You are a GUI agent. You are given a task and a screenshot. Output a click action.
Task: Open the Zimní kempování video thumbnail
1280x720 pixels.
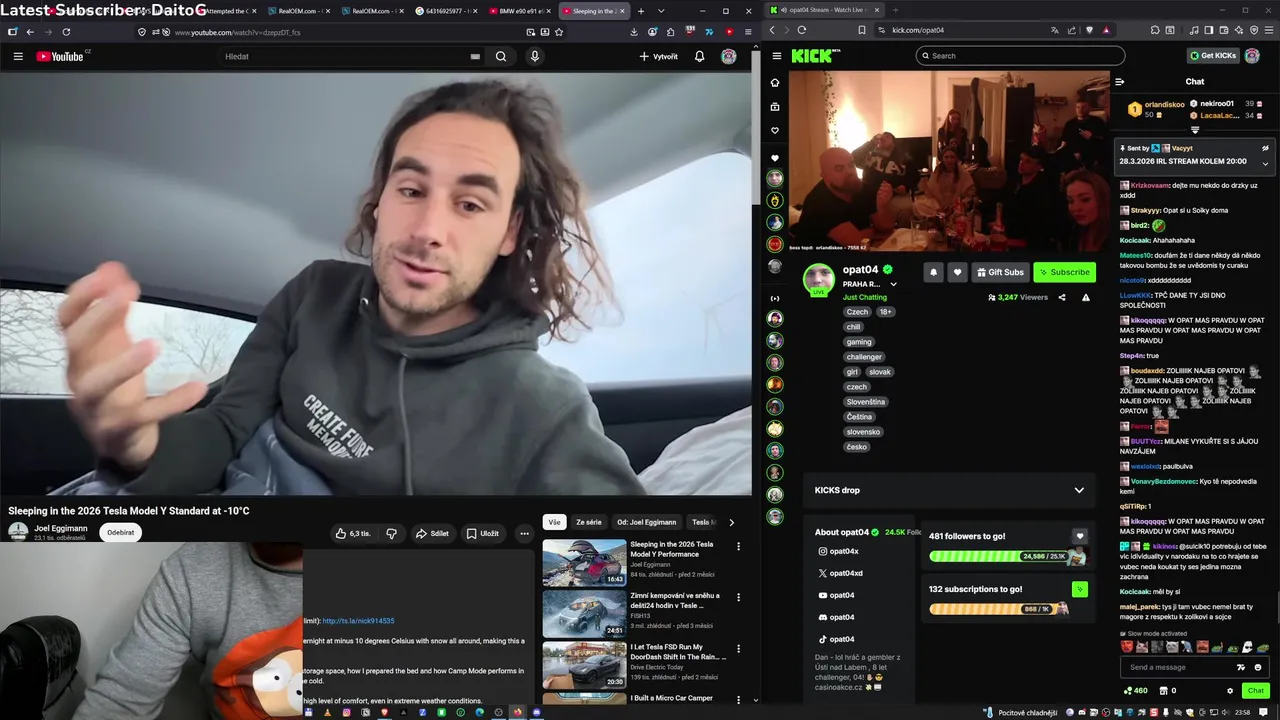[x=584, y=614]
